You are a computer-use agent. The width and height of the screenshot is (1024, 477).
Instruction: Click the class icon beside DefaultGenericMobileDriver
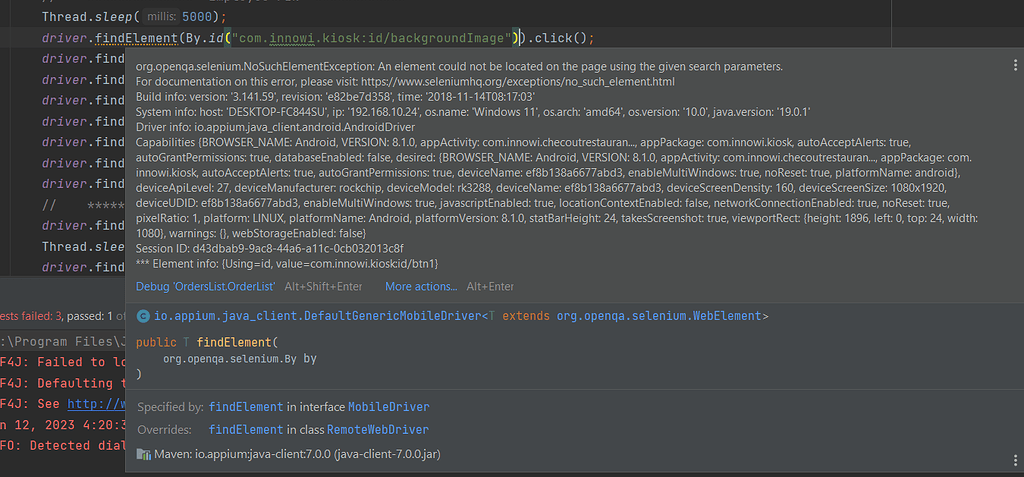[x=142, y=316]
